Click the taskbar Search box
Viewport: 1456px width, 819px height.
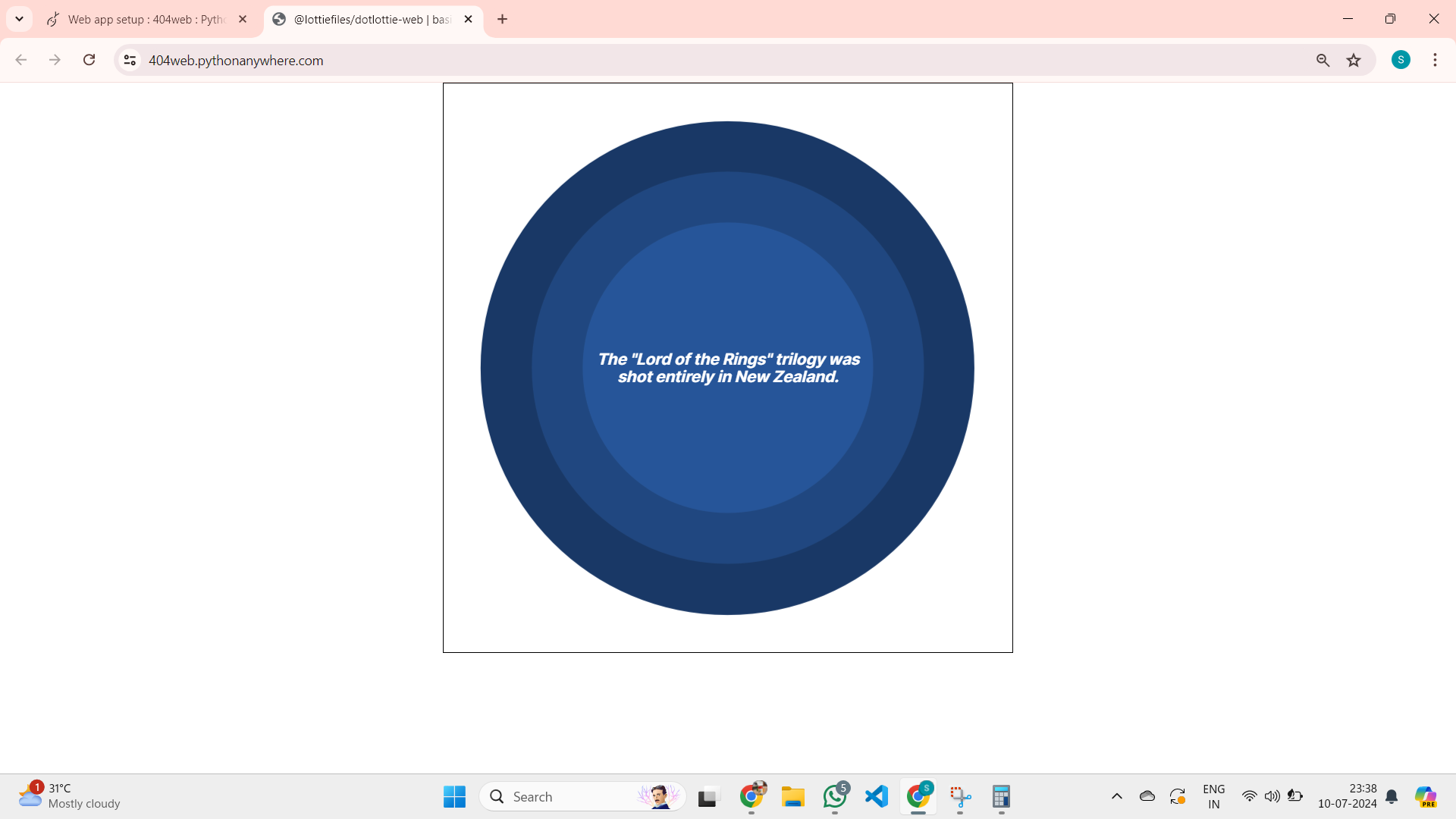point(582,796)
